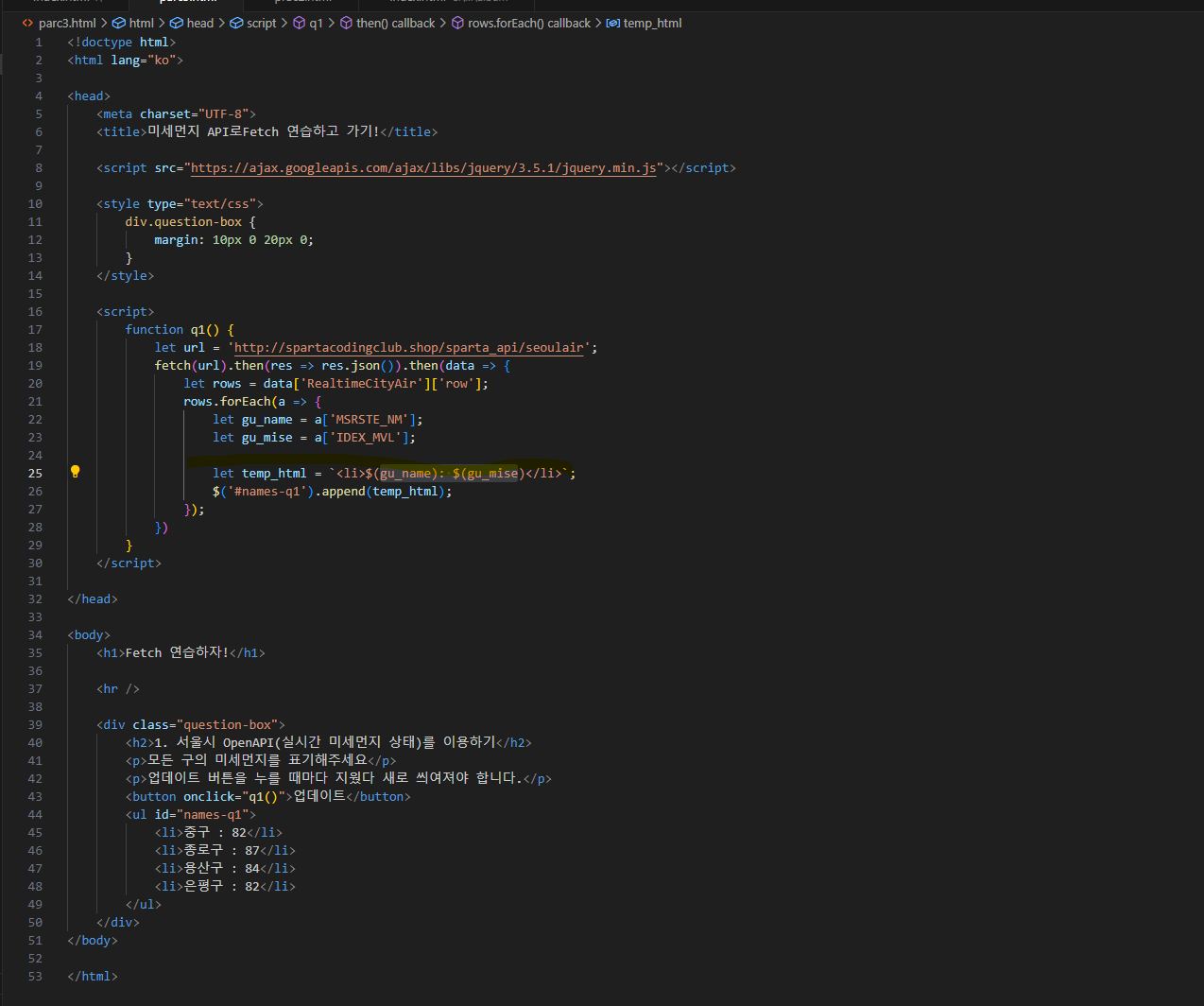Follow the spartacodingclub seoulair API URL
The width and height of the screenshot is (1204, 1006).
409,348
